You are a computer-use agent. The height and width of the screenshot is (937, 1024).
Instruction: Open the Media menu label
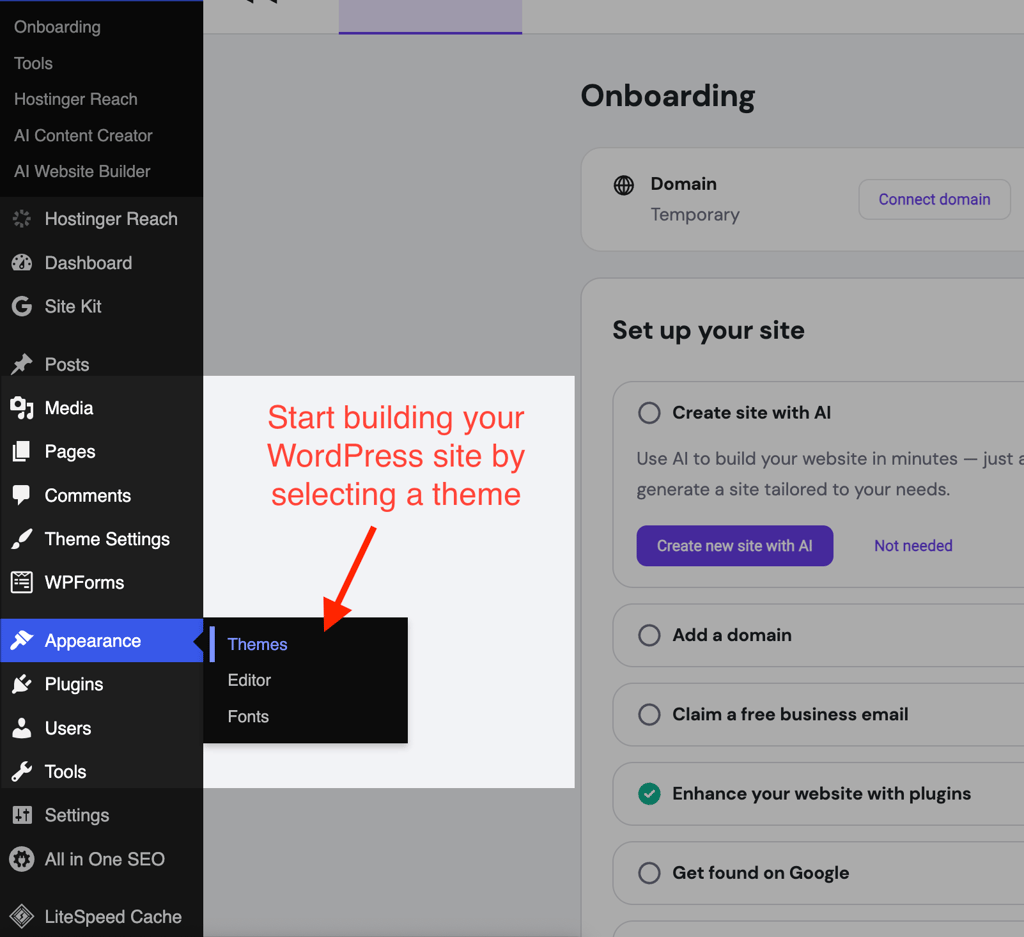pyautogui.click(x=69, y=408)
